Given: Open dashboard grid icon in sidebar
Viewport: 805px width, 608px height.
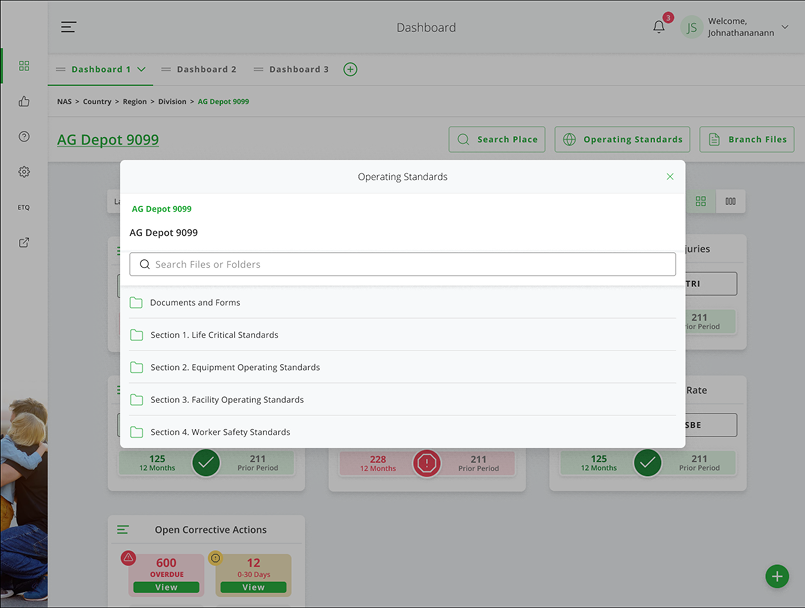Looking at the screenshot, I should pyautogui.click(x=24, y=66).
